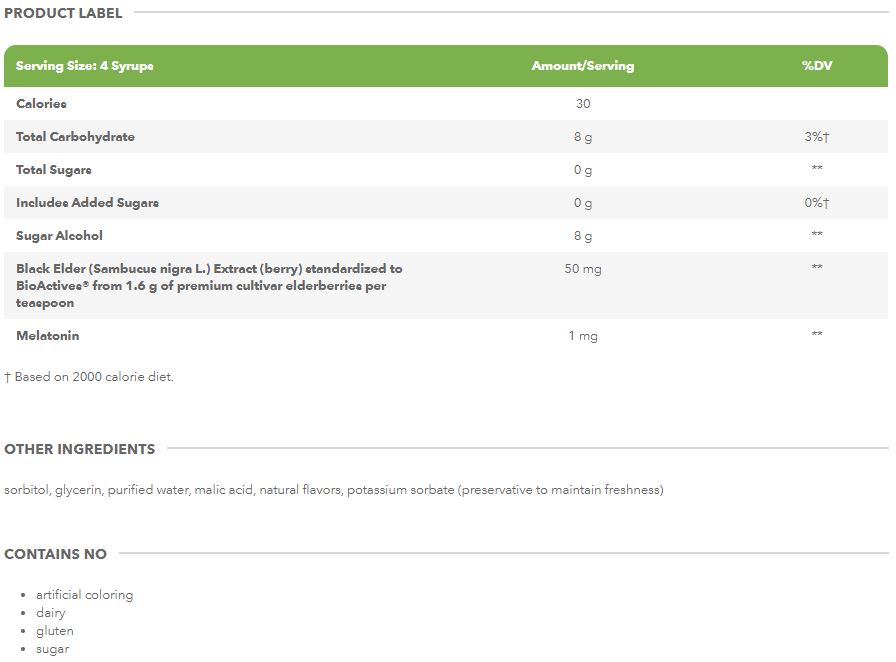Select the Sugar Alcohol row label
Viewport: 896px width, 662px height.
pyautogui.click(x=59, y=236)
